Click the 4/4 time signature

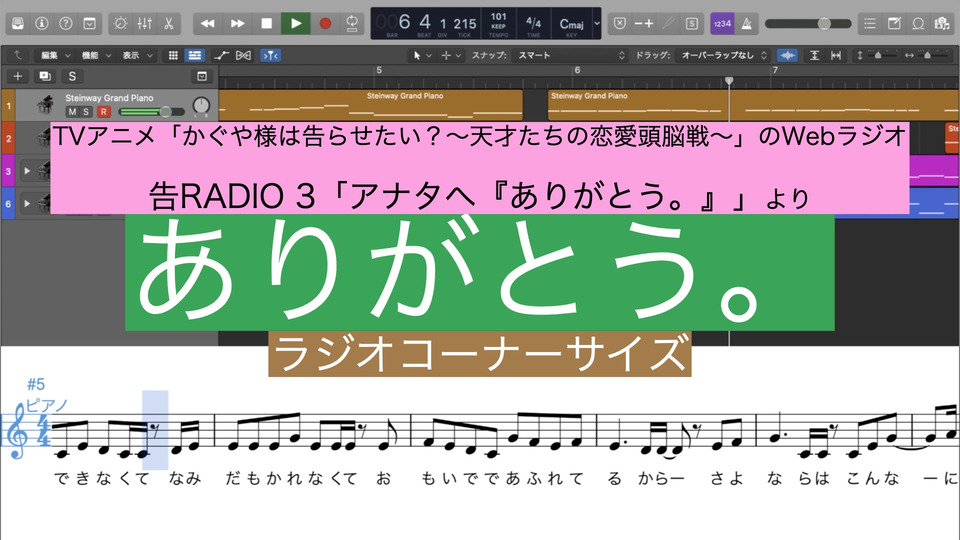tap(533, 22)
